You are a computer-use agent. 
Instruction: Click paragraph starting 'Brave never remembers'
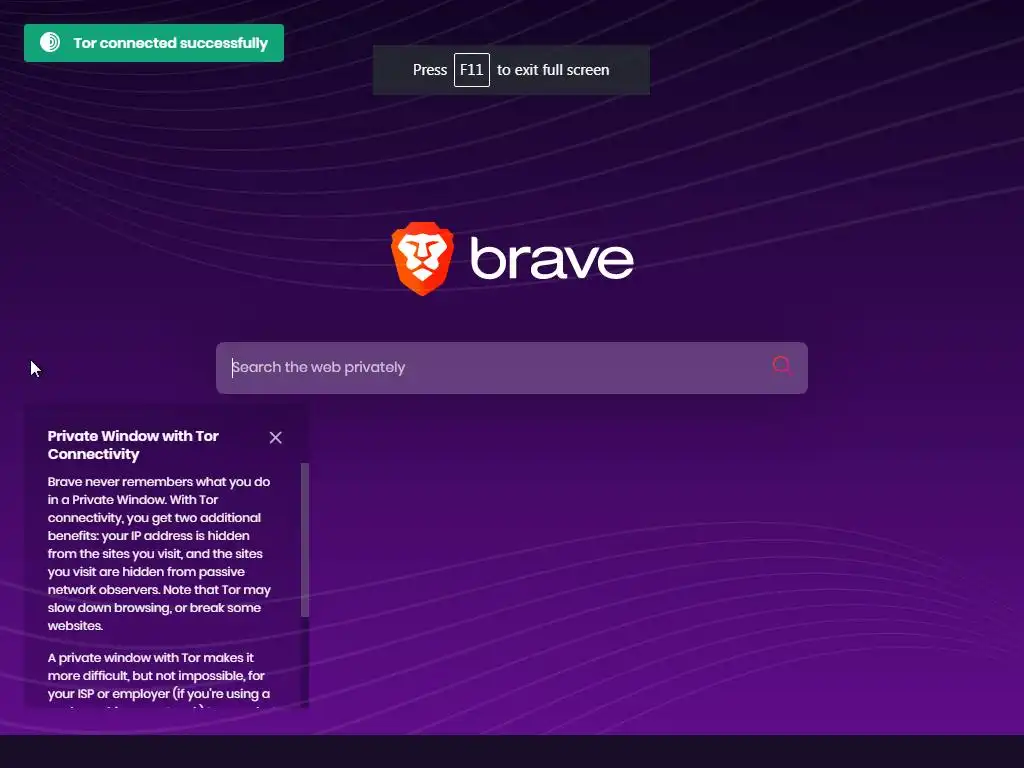(x=159, y=553)
